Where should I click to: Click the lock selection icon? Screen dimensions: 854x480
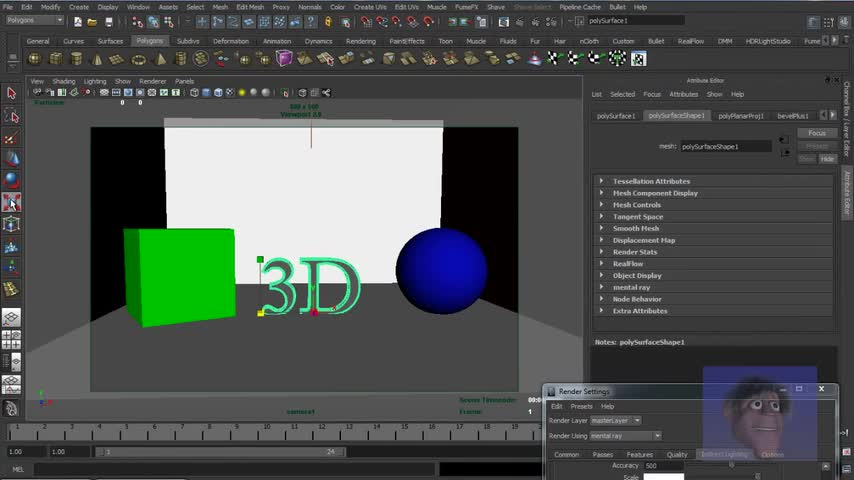coord(328,22)
